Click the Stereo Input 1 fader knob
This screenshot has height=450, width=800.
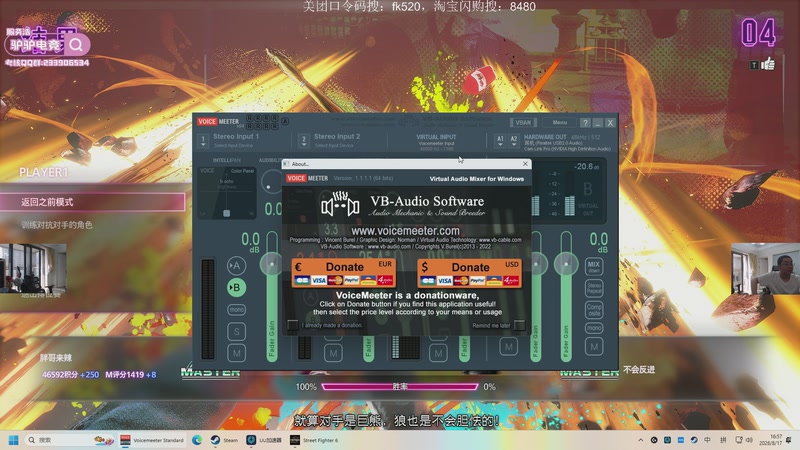click(x=272, y=264)
